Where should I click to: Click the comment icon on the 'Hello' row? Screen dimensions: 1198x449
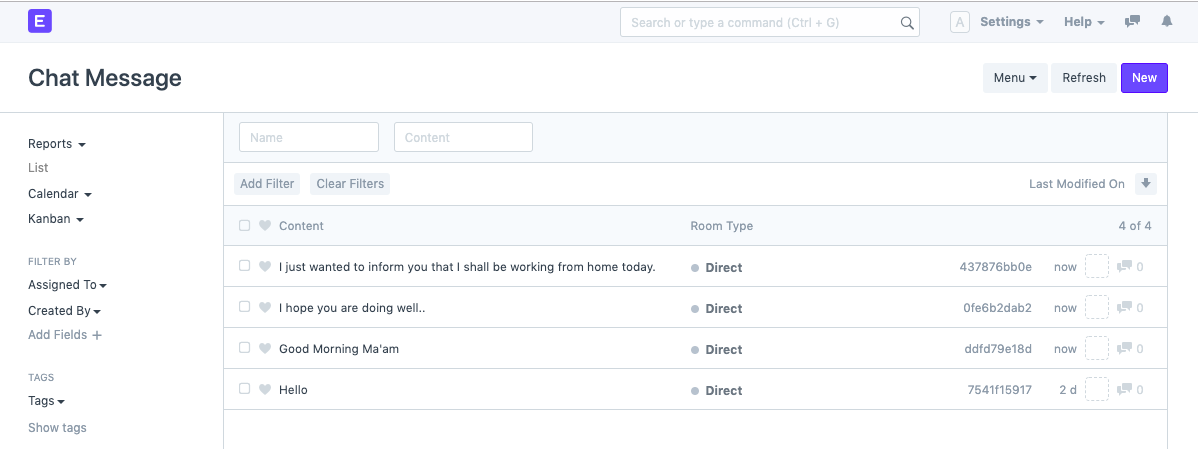[x=1124, y=390]
